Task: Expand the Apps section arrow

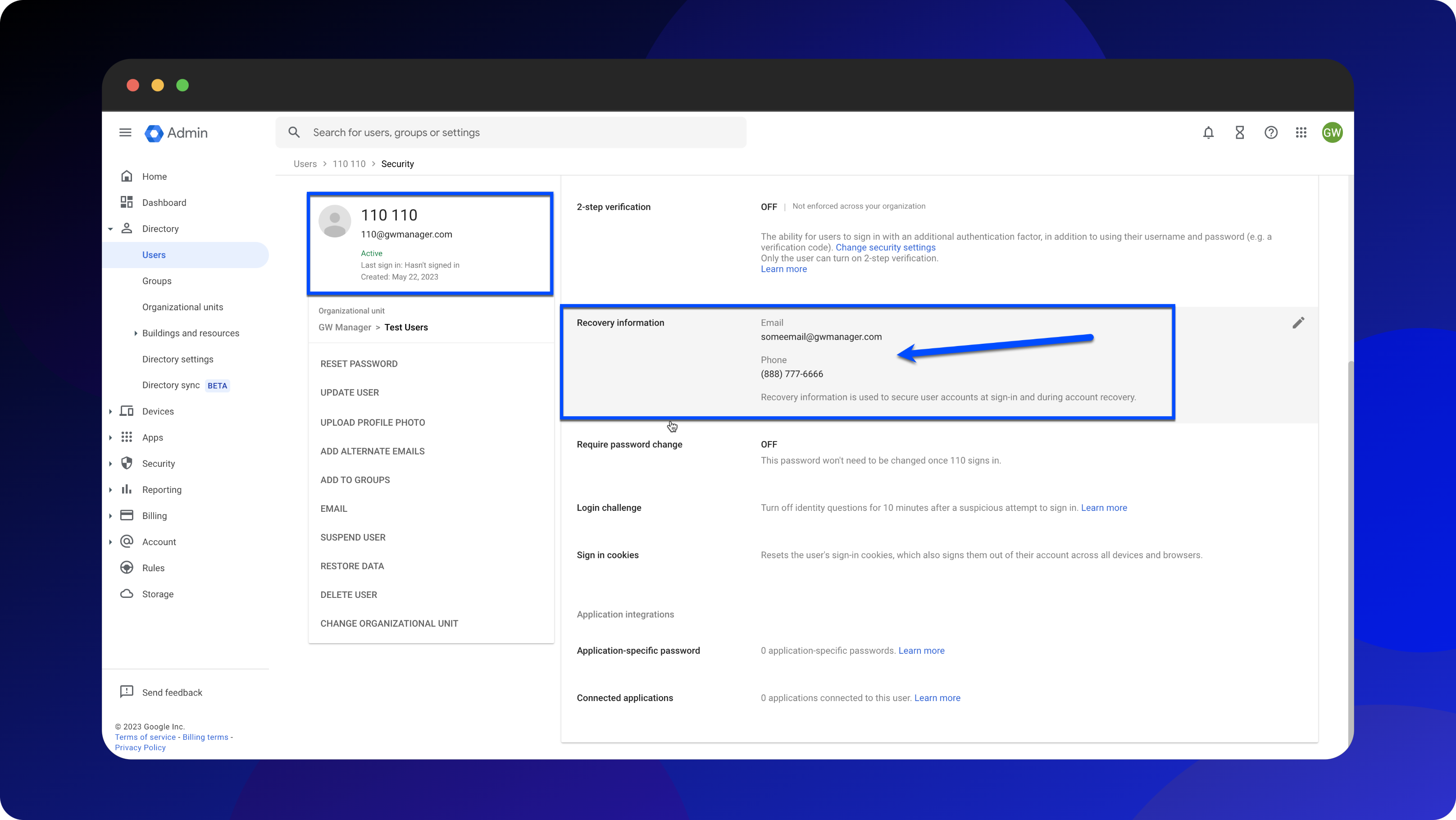Action: (x=110, y=437)
